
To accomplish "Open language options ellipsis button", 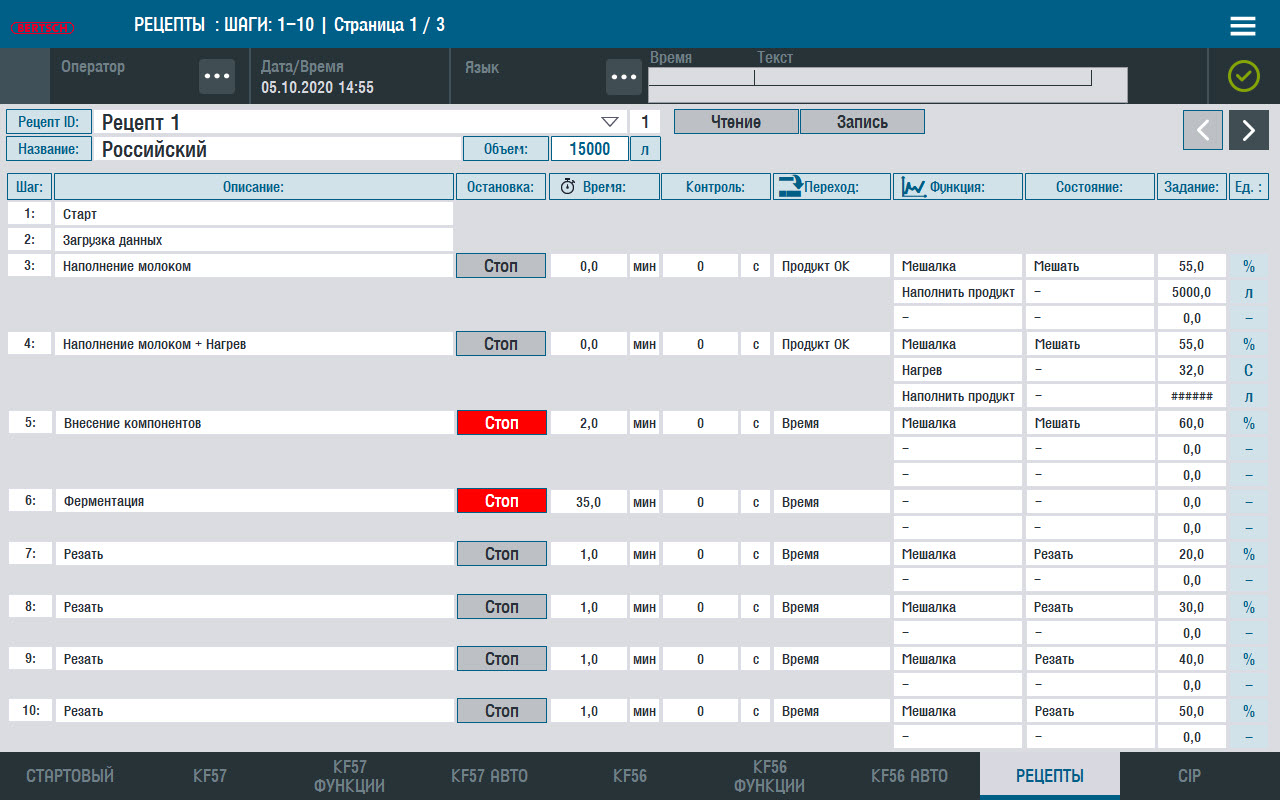I will (x=623, y=76).
